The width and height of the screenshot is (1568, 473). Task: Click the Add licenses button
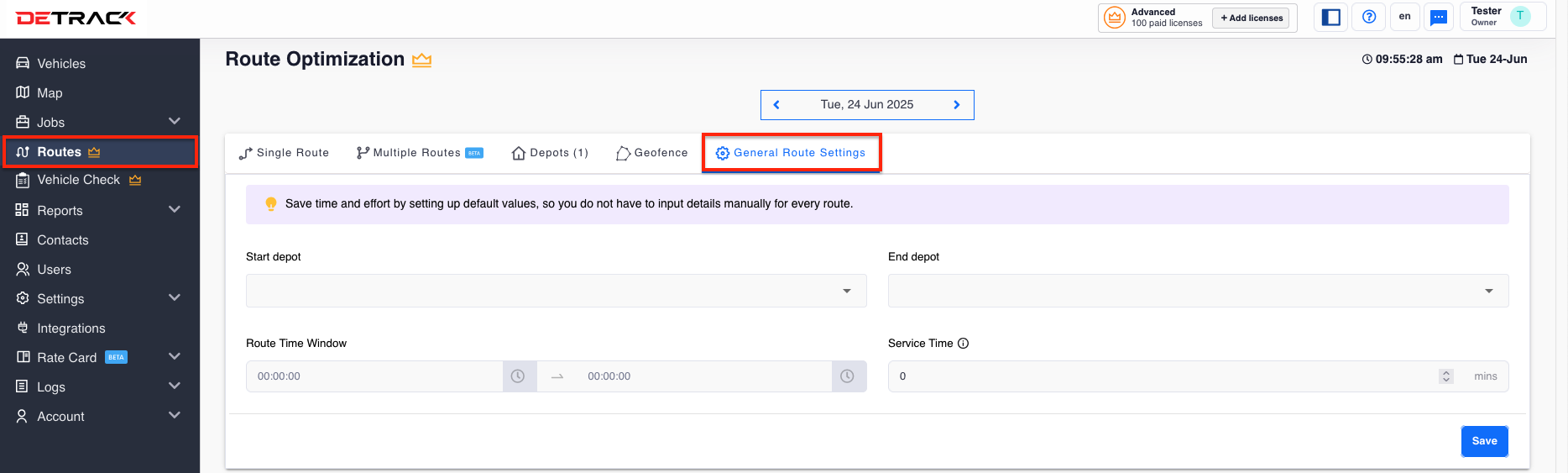coord(1251,18)
